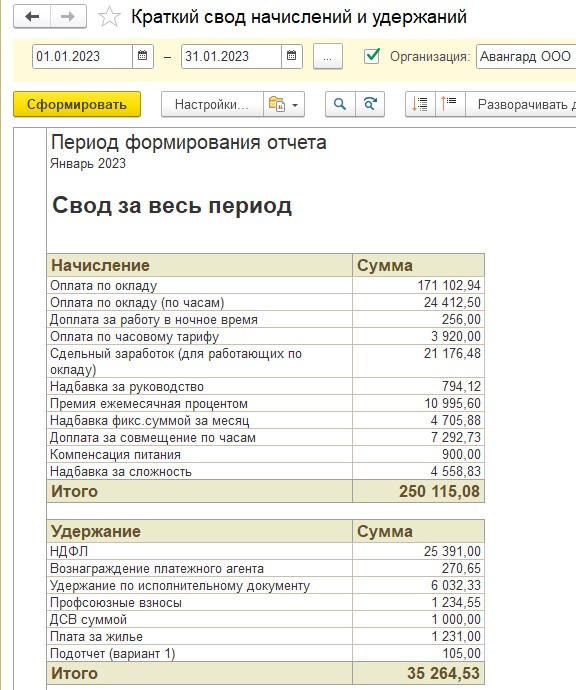Select the Итого accruals cell 250 115,08
This screenshot has width=576, height=690.
click(x=418, y=491)
